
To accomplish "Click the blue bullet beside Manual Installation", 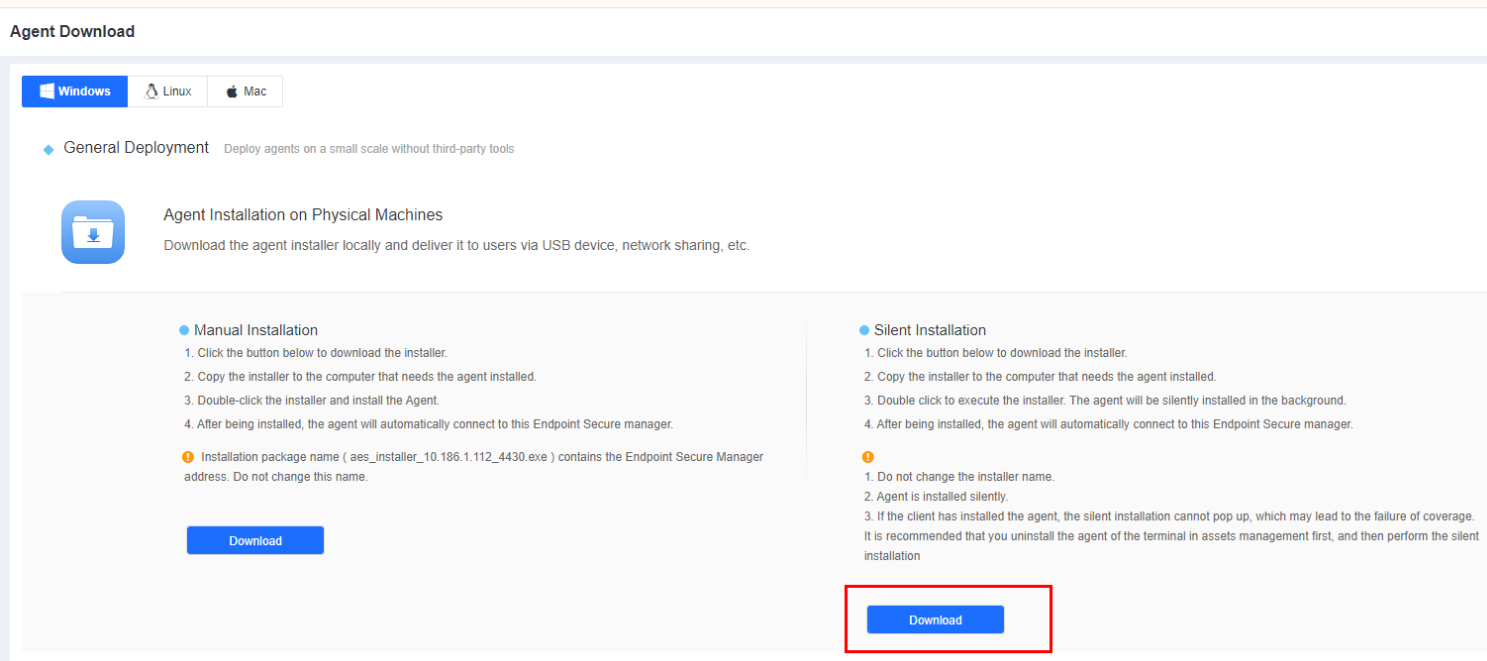I will [184, 330].
